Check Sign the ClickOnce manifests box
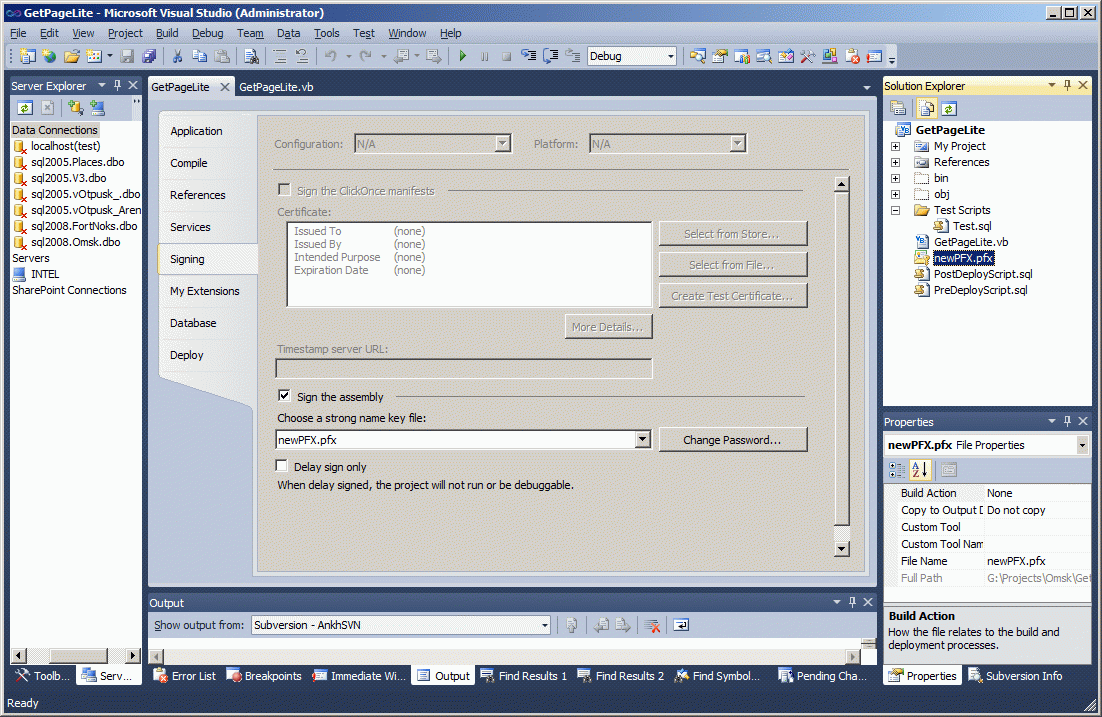The image size is (1102, 717). pos(284,190)
